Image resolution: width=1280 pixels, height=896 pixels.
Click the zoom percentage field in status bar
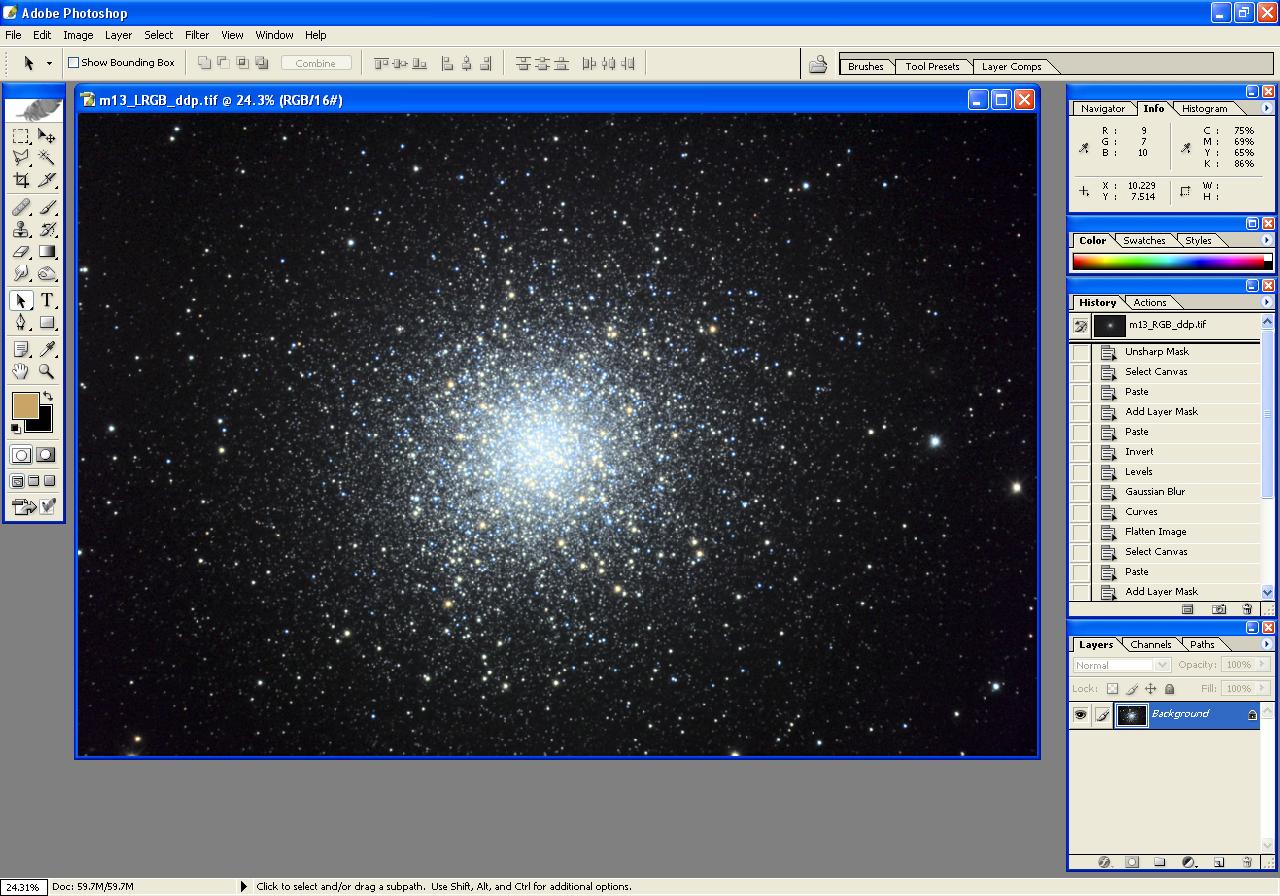(22, 887)
